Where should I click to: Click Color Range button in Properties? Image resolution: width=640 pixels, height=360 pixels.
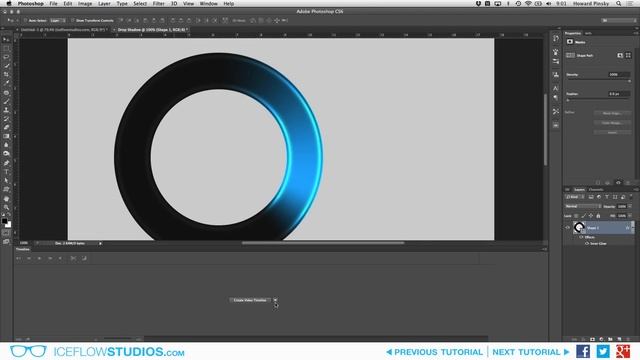pyautogui.click(x=612, y=123)
